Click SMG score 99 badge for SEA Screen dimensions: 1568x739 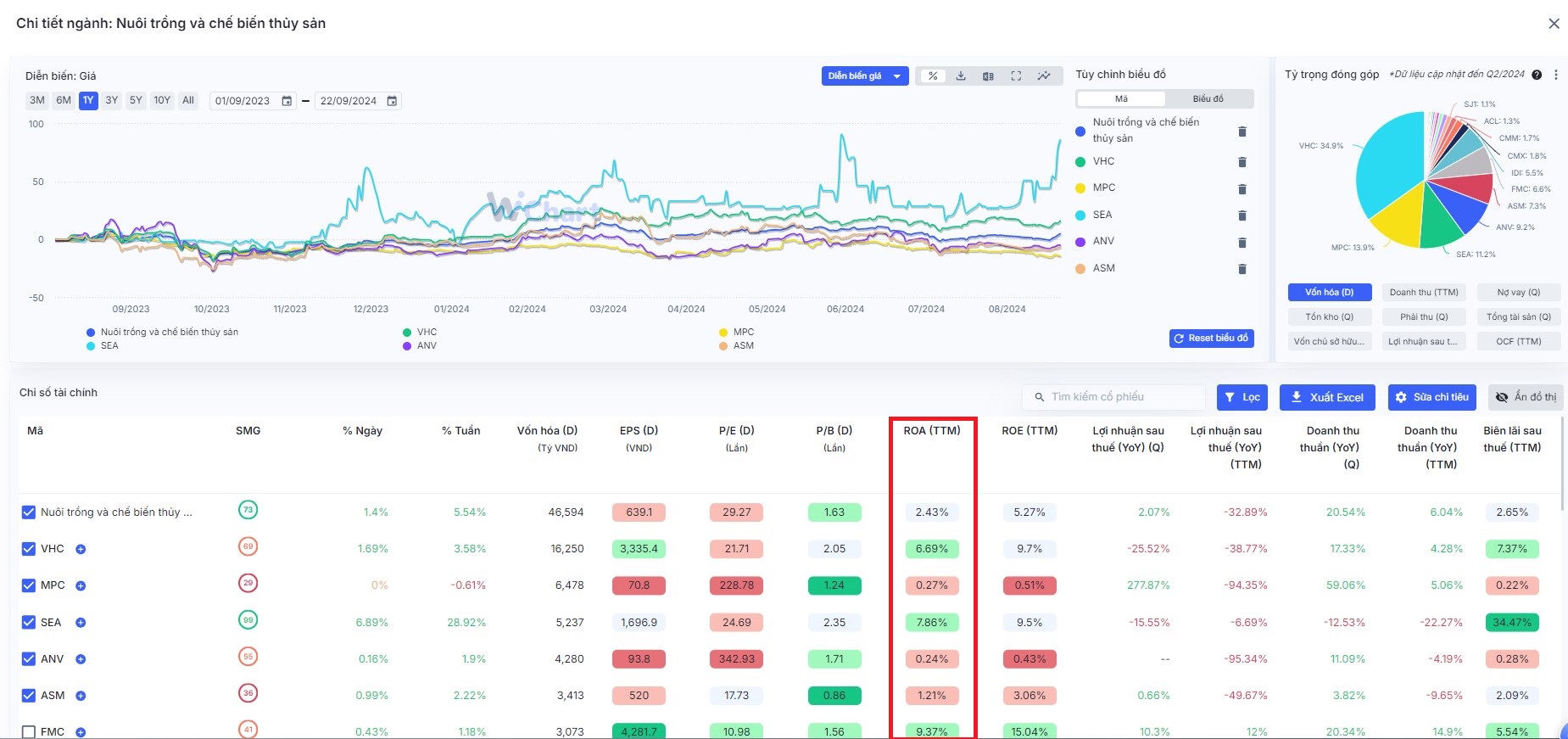pos(248,620)
